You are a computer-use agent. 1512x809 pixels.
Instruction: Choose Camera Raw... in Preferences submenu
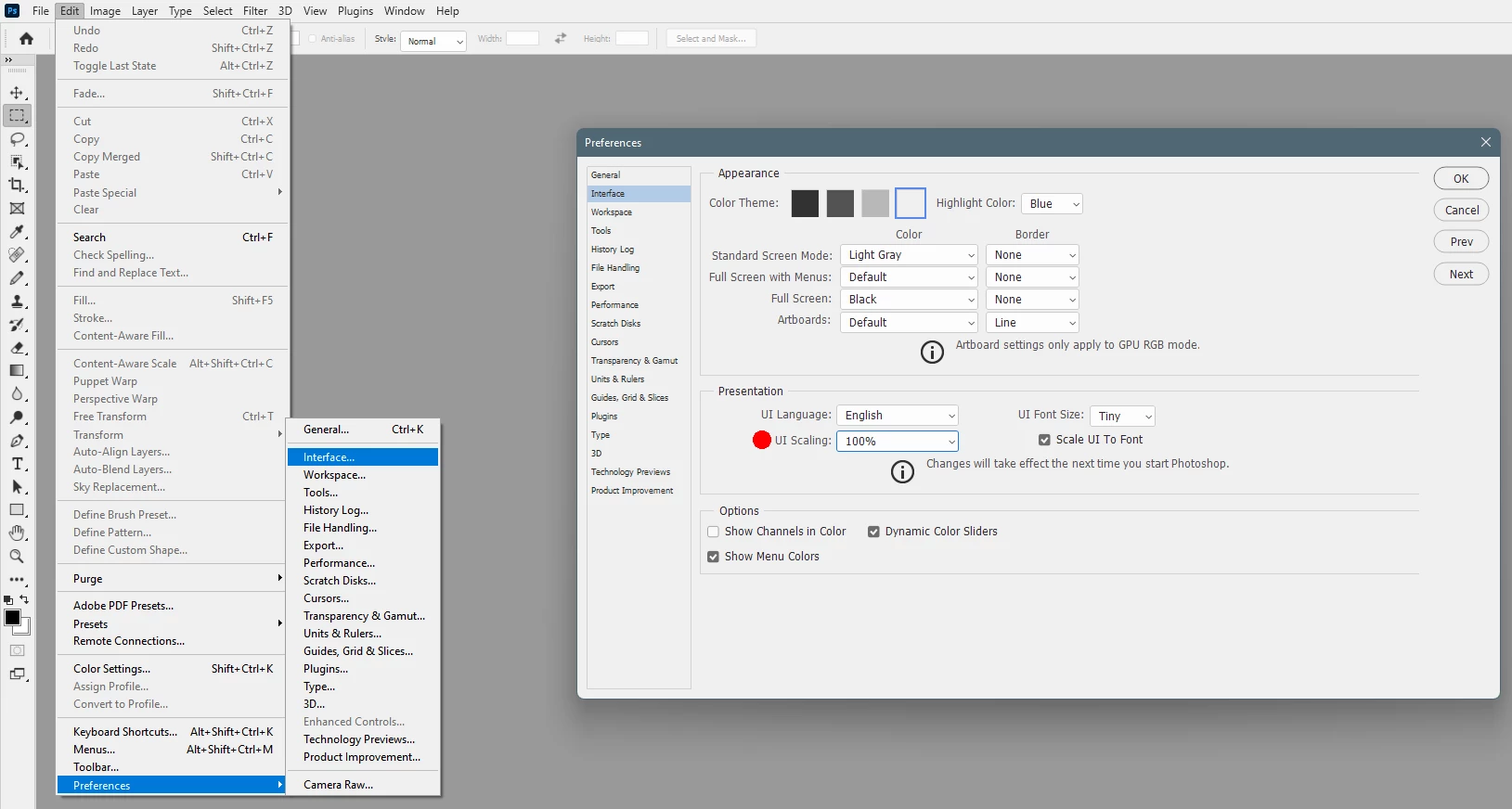click(x=363, y=785)
